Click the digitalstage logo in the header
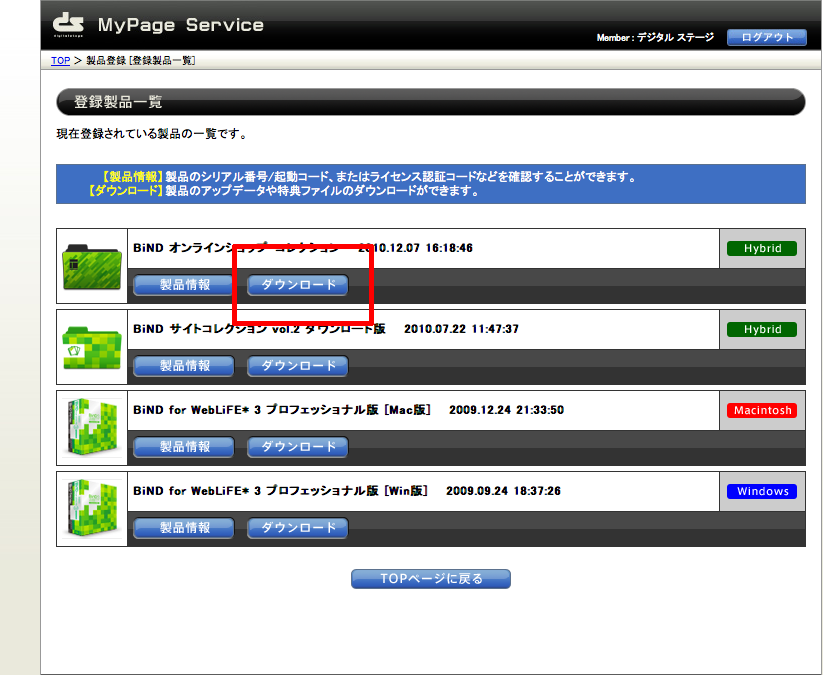 68,25
